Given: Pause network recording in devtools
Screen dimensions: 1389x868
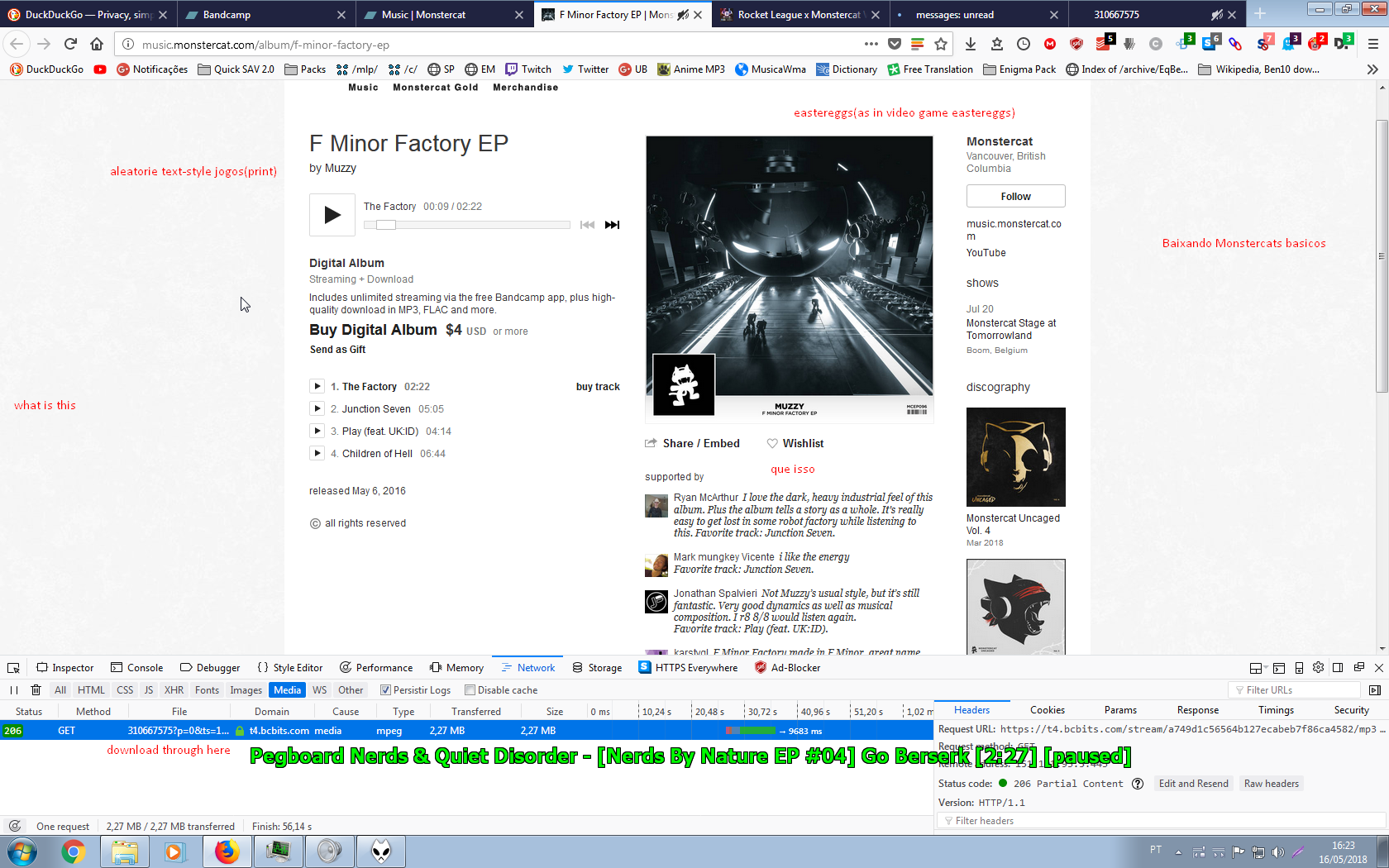Looking at the screenshot, I should point(14,690).
